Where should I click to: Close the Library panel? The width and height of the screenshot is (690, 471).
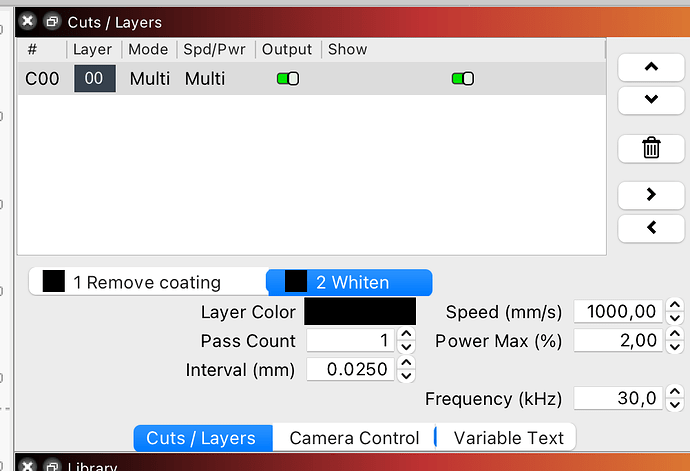28,466
